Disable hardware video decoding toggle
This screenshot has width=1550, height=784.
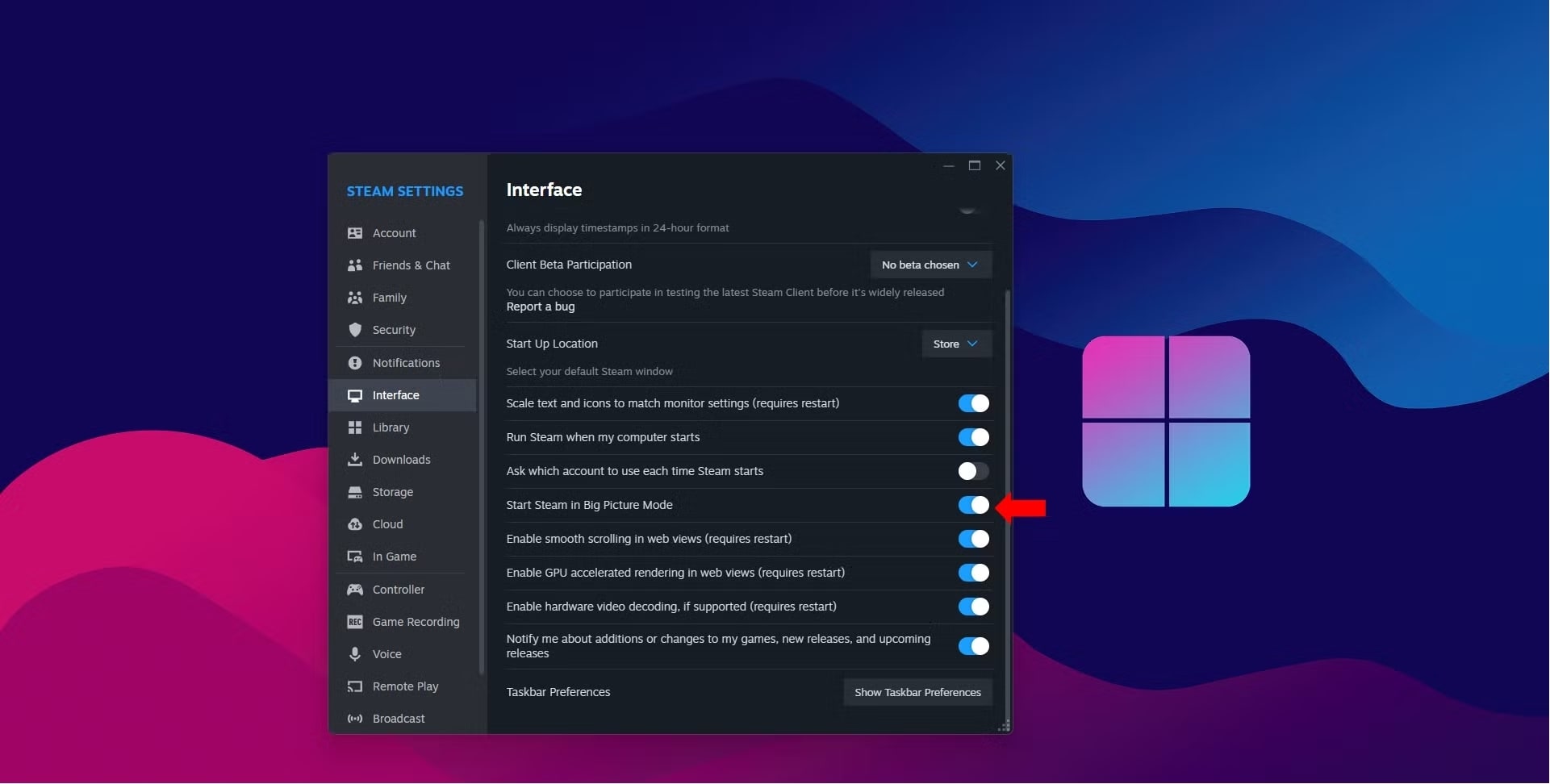(x=974, y=607)
